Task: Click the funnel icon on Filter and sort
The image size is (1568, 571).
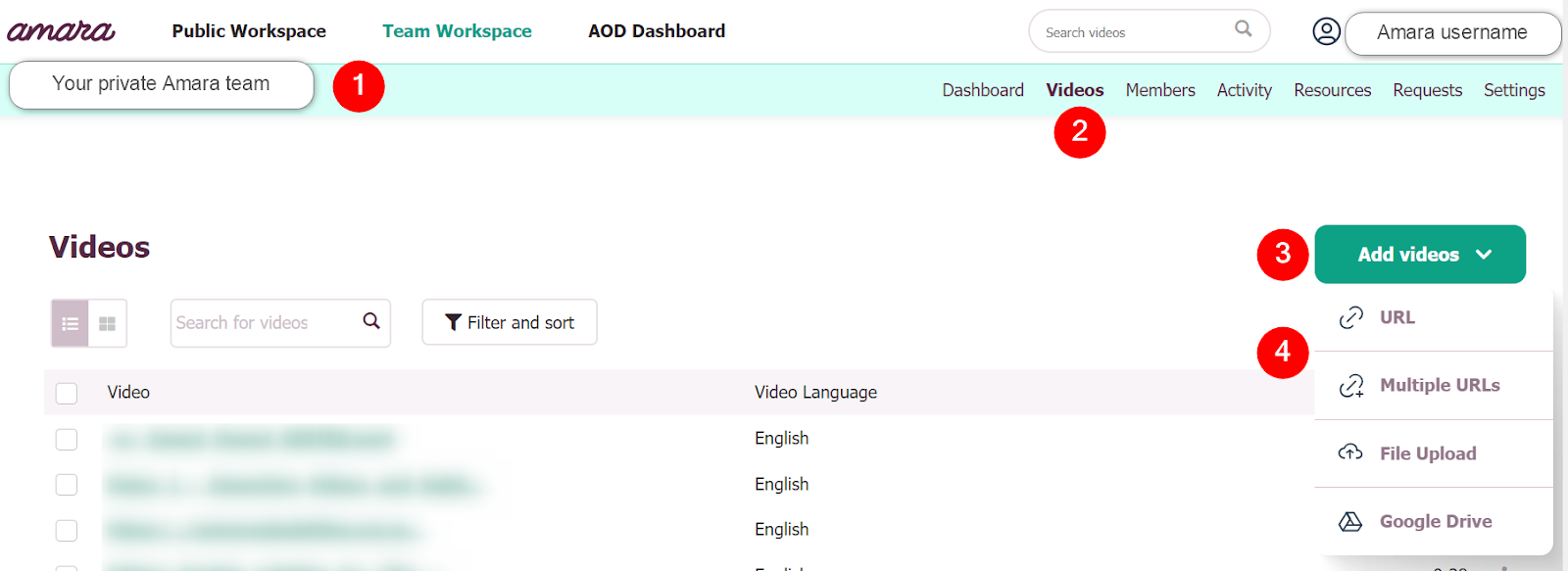Action: pyautogui.click(x=453, y=322)
